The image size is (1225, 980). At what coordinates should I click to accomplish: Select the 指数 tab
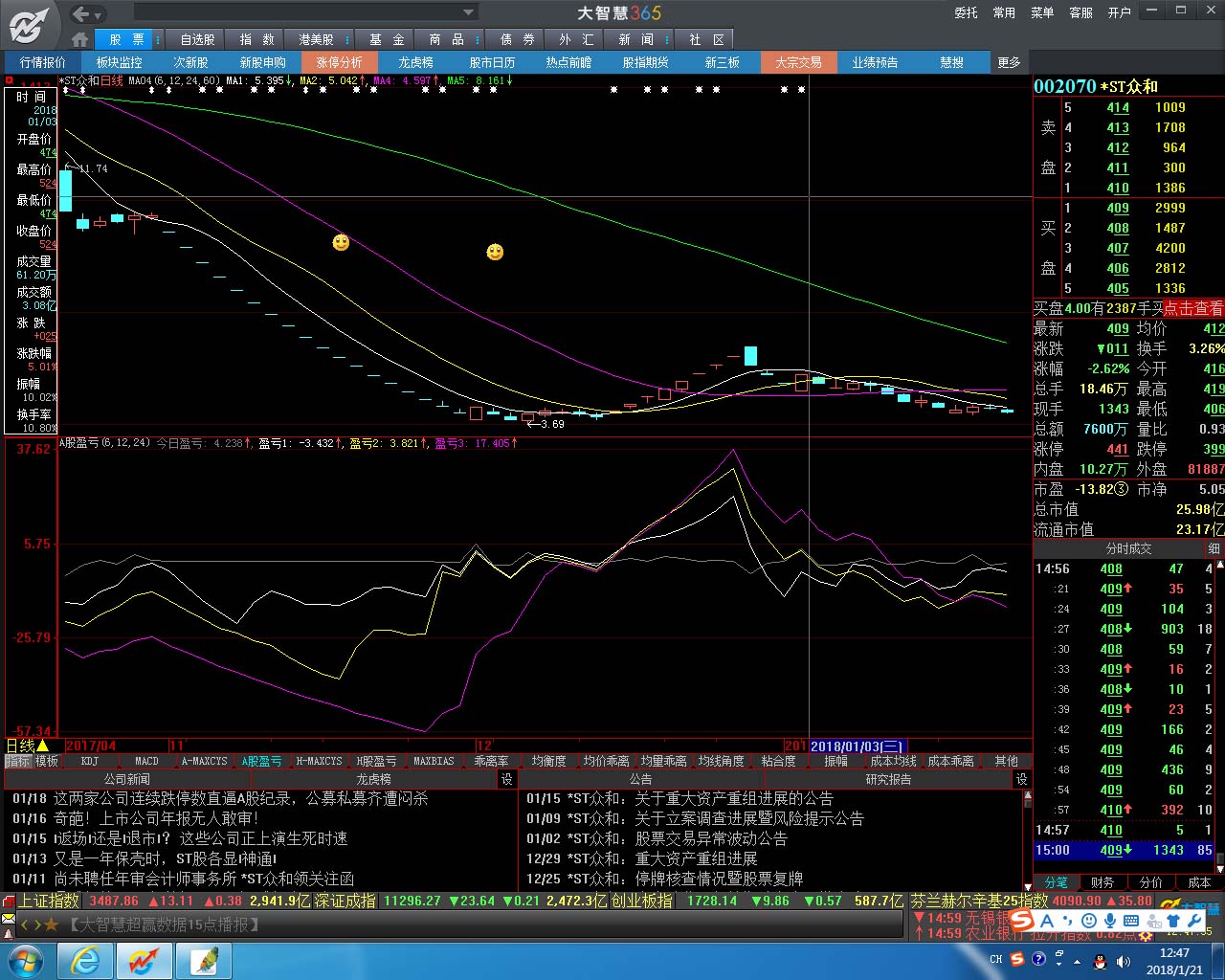[x=256, y=39]
